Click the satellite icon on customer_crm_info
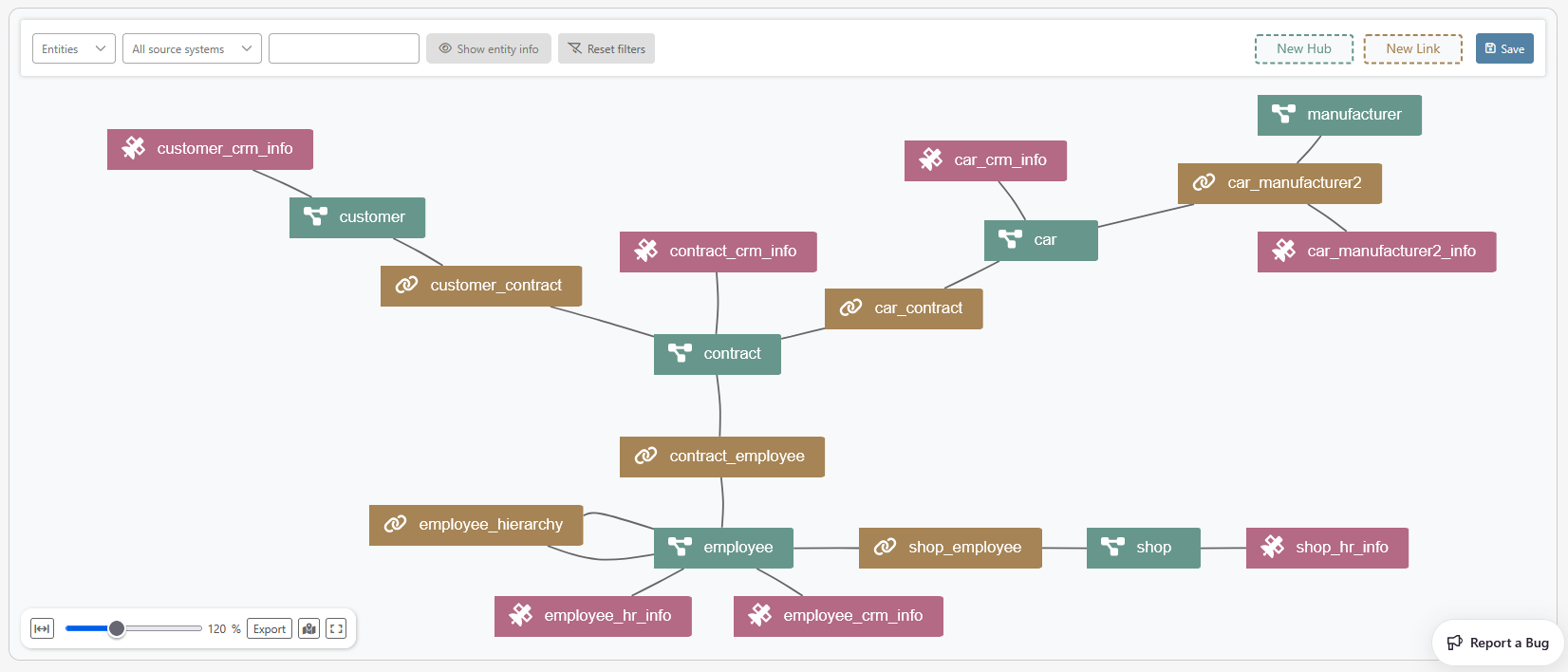The height and width of the screenshot is (672, 1568). 134,149
